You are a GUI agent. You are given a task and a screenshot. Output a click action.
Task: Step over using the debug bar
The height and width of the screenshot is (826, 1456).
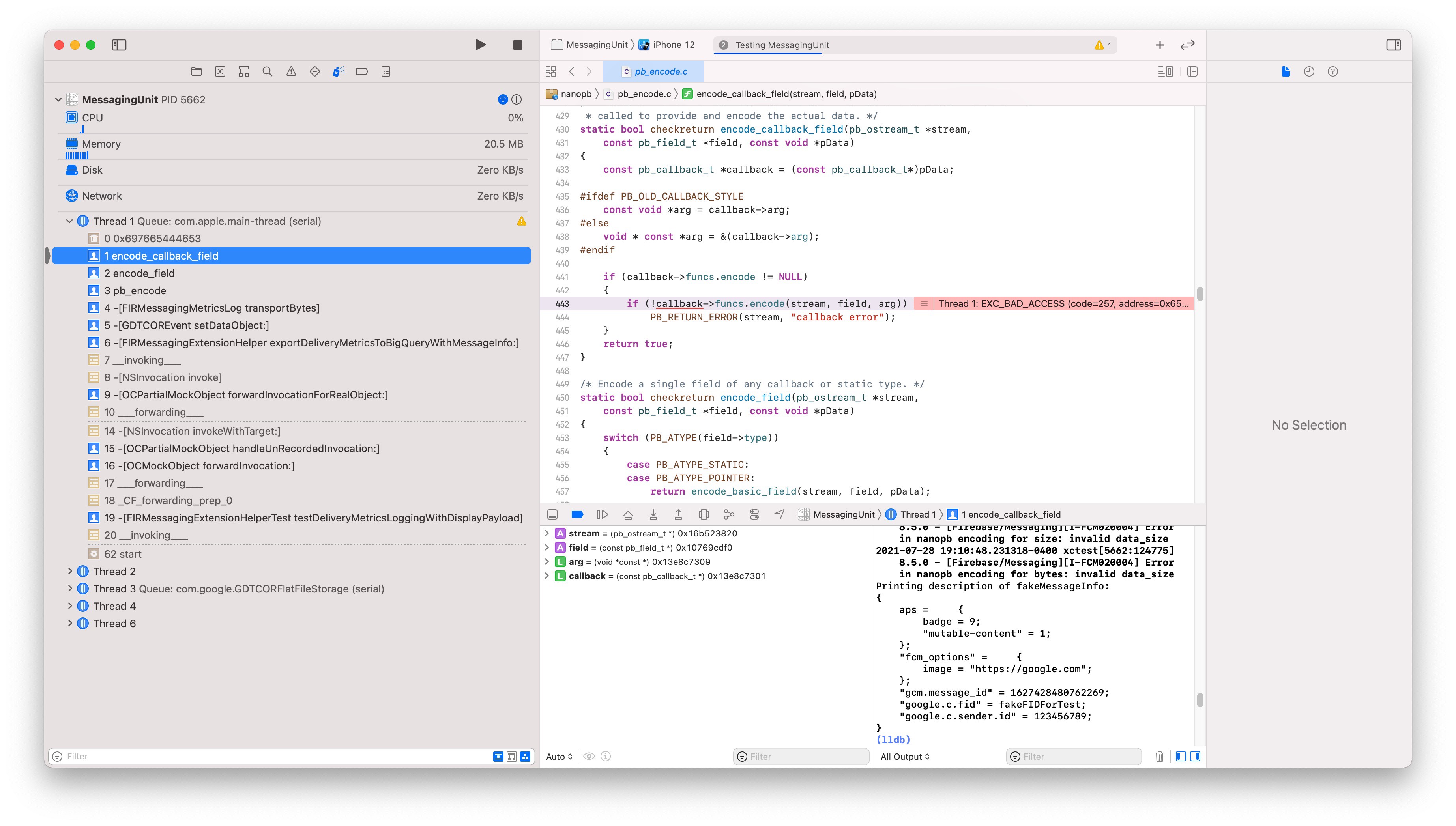coord(628,514)
